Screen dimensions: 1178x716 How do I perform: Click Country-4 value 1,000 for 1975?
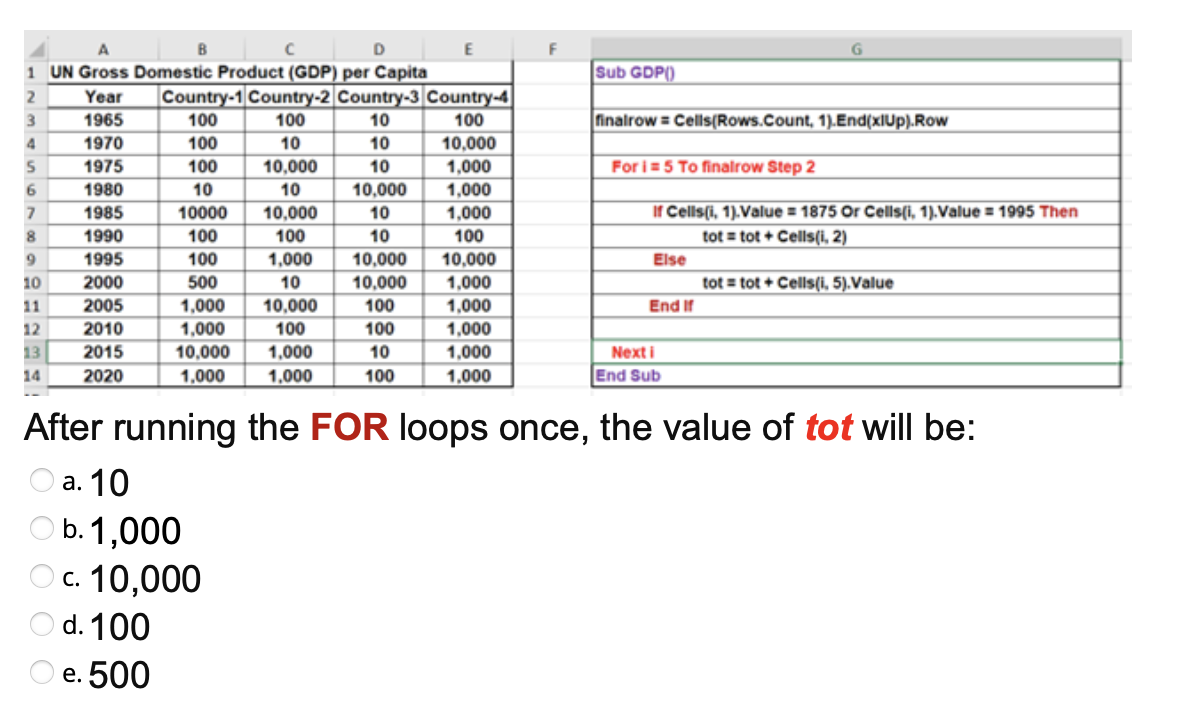click(x=468, y=166)
